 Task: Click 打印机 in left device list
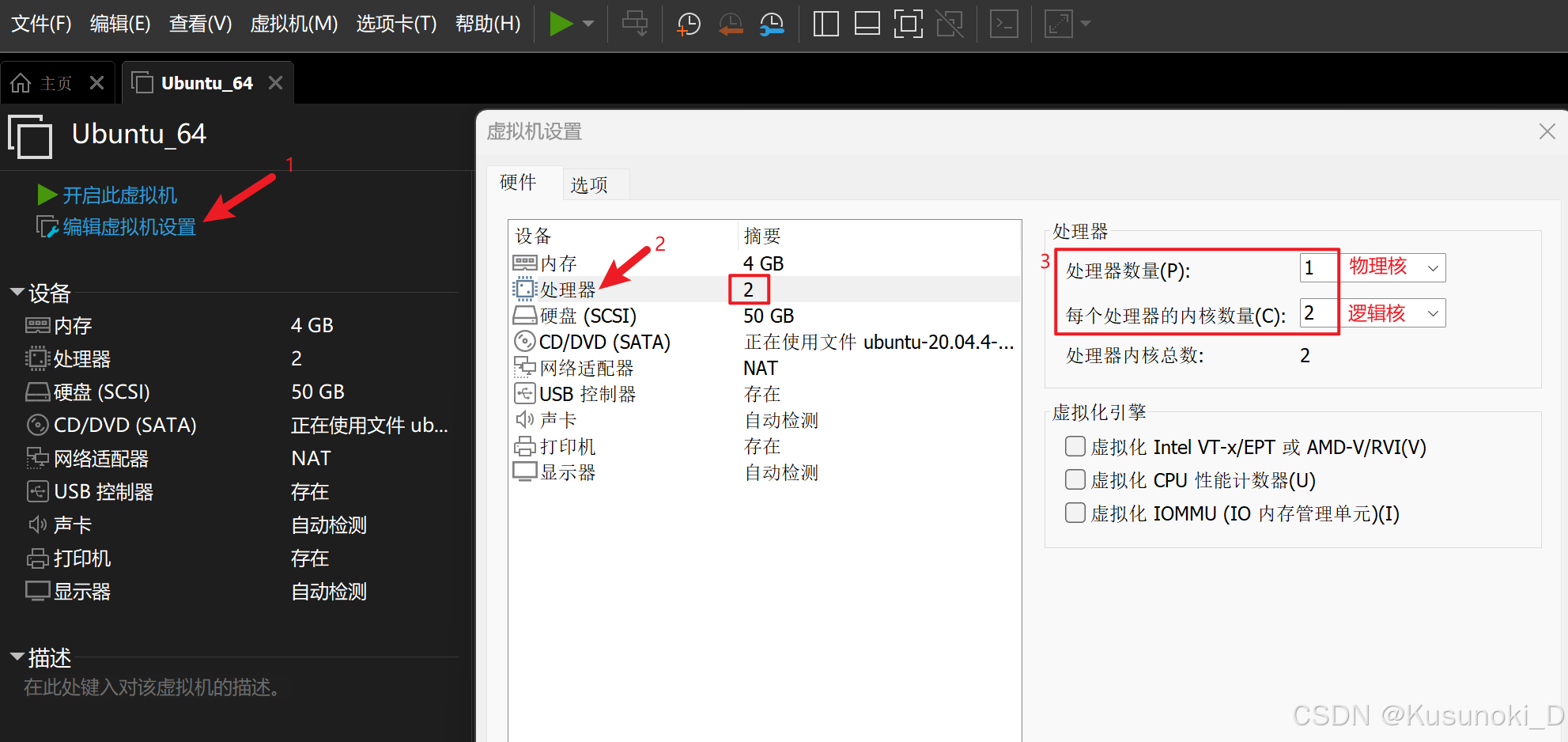point(82,558)
